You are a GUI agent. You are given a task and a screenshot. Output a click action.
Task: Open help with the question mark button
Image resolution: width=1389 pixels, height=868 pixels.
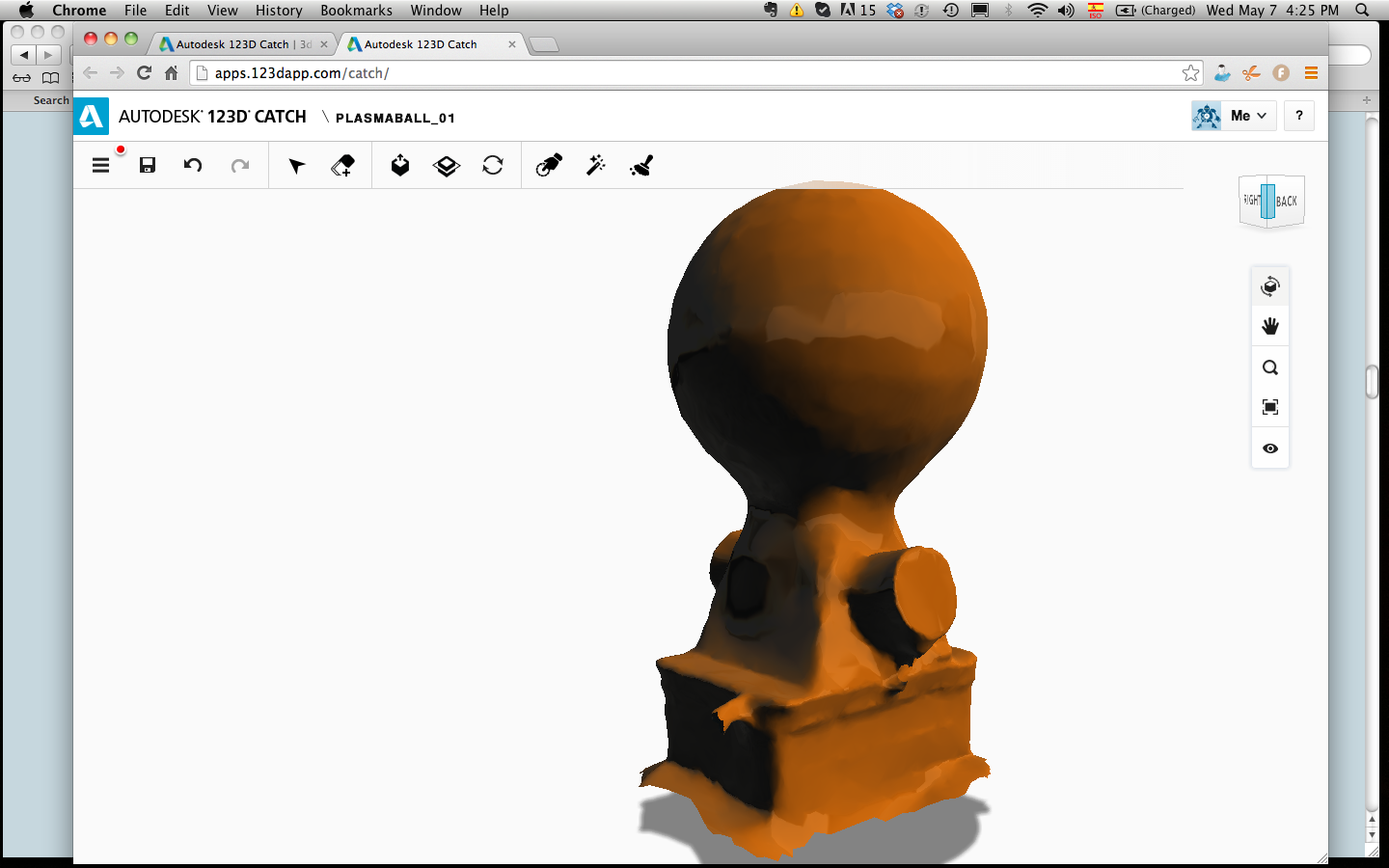(1299, 116)
